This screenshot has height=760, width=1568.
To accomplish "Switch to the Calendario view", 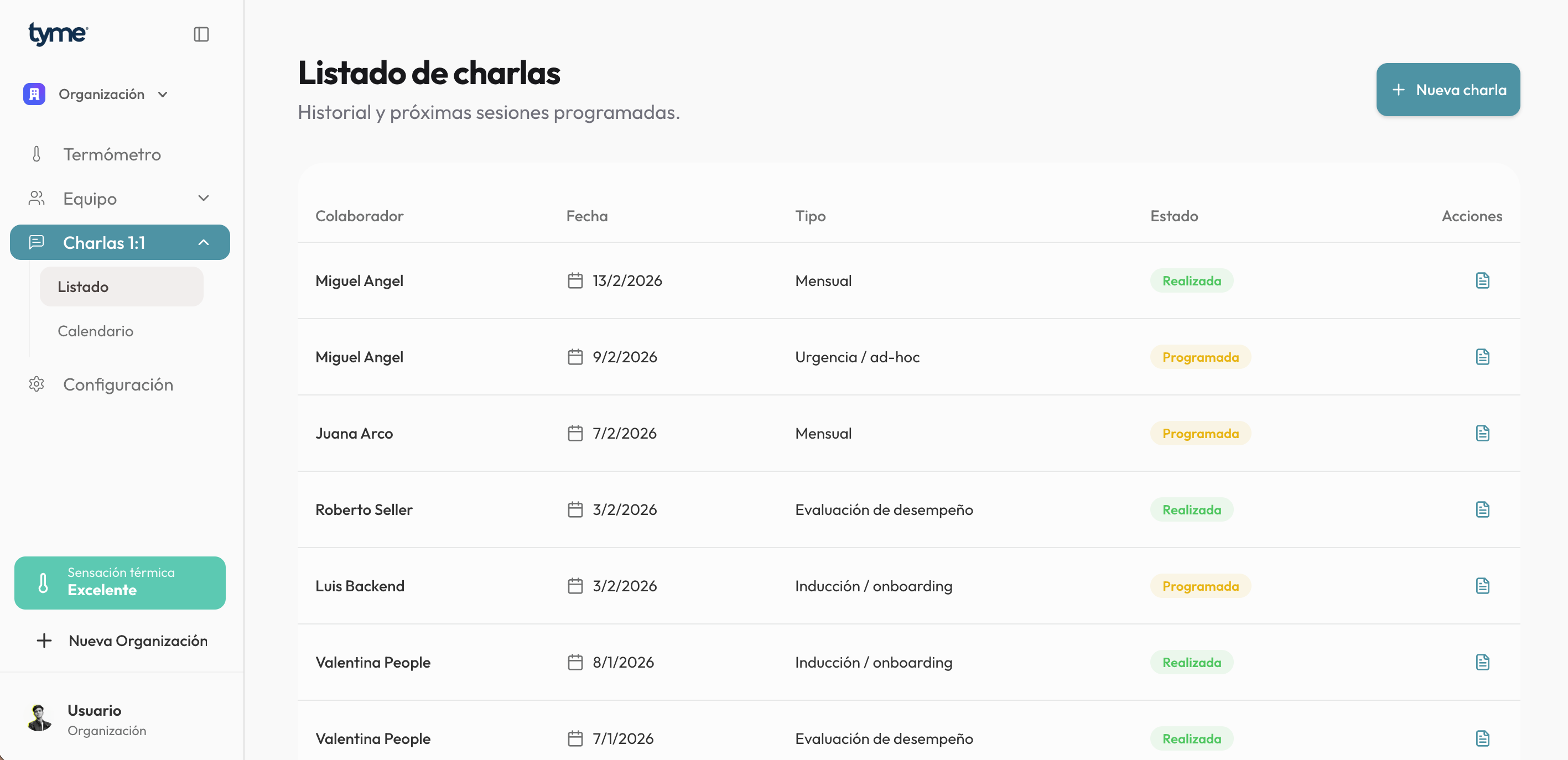I will pos(95,331).
